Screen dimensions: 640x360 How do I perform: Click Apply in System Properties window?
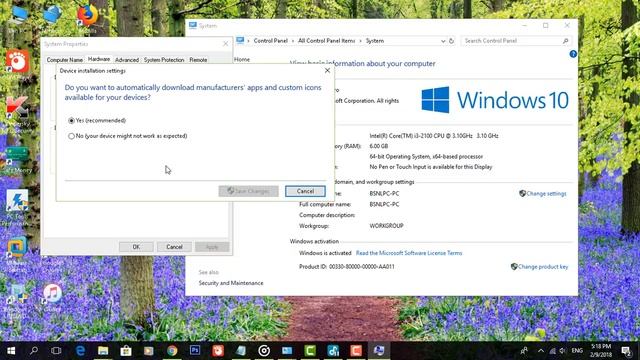click(212, 247)
